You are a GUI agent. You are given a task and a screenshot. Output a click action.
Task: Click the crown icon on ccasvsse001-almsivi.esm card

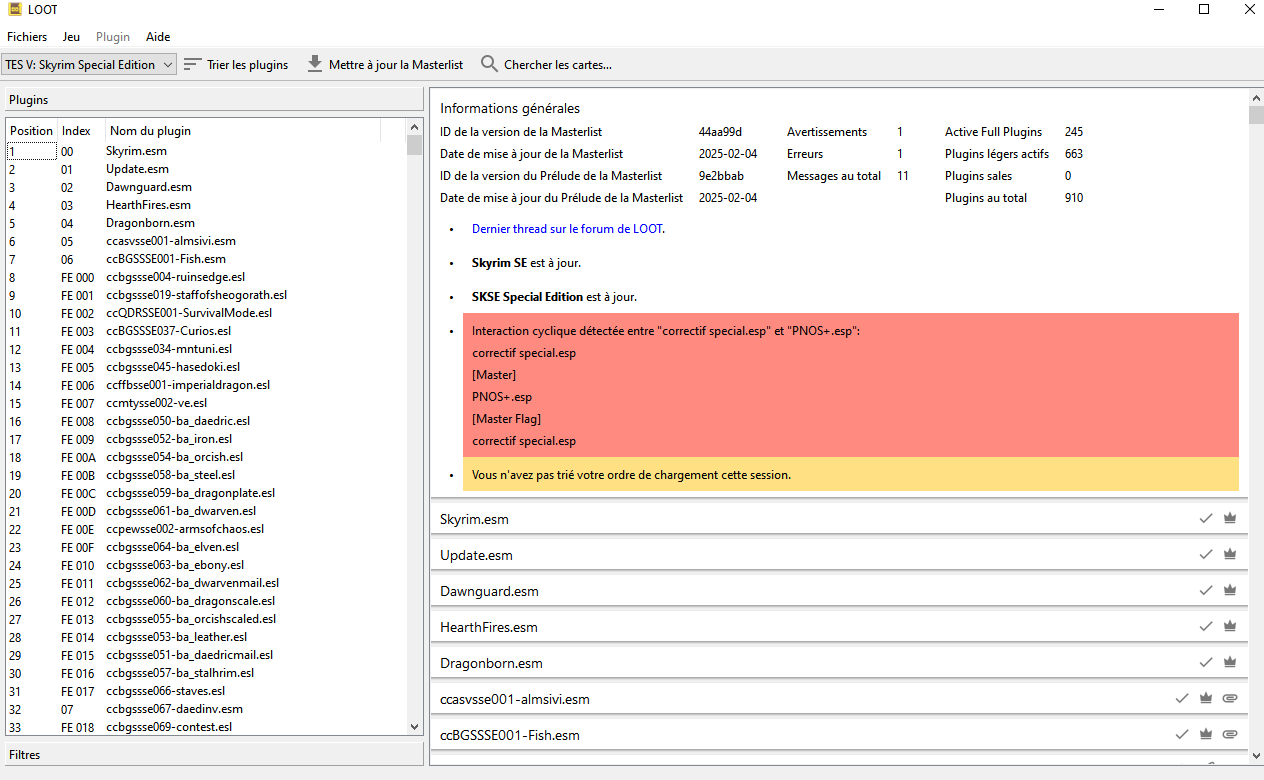coord(1206,698)
